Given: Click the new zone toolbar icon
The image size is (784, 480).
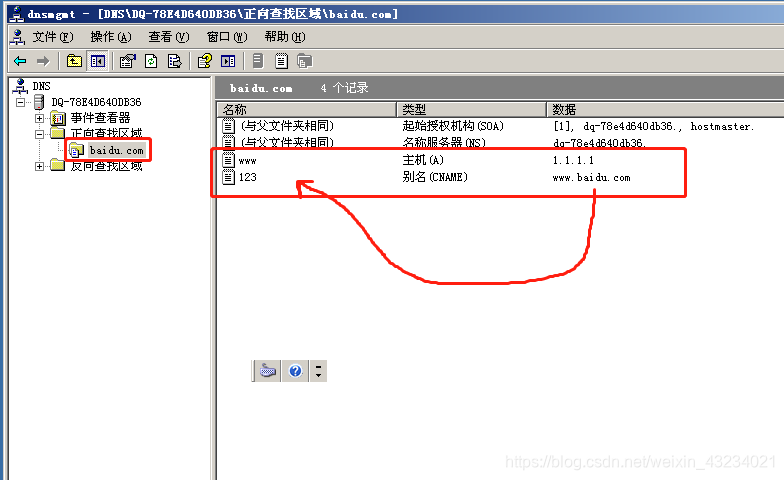Looking at the screenshot, I should coord(304,61).
